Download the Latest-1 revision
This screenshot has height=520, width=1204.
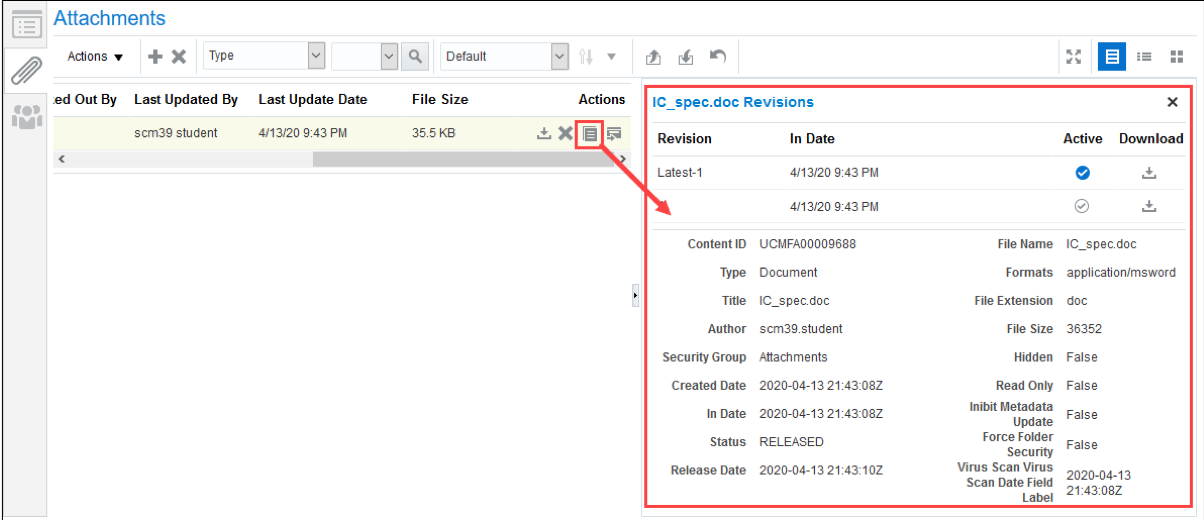[x=1150, y=173]
